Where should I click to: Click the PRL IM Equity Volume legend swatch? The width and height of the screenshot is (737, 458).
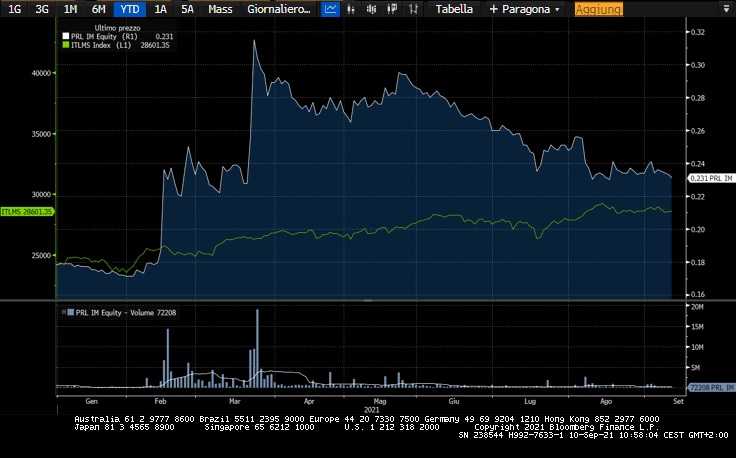(71, 312)
